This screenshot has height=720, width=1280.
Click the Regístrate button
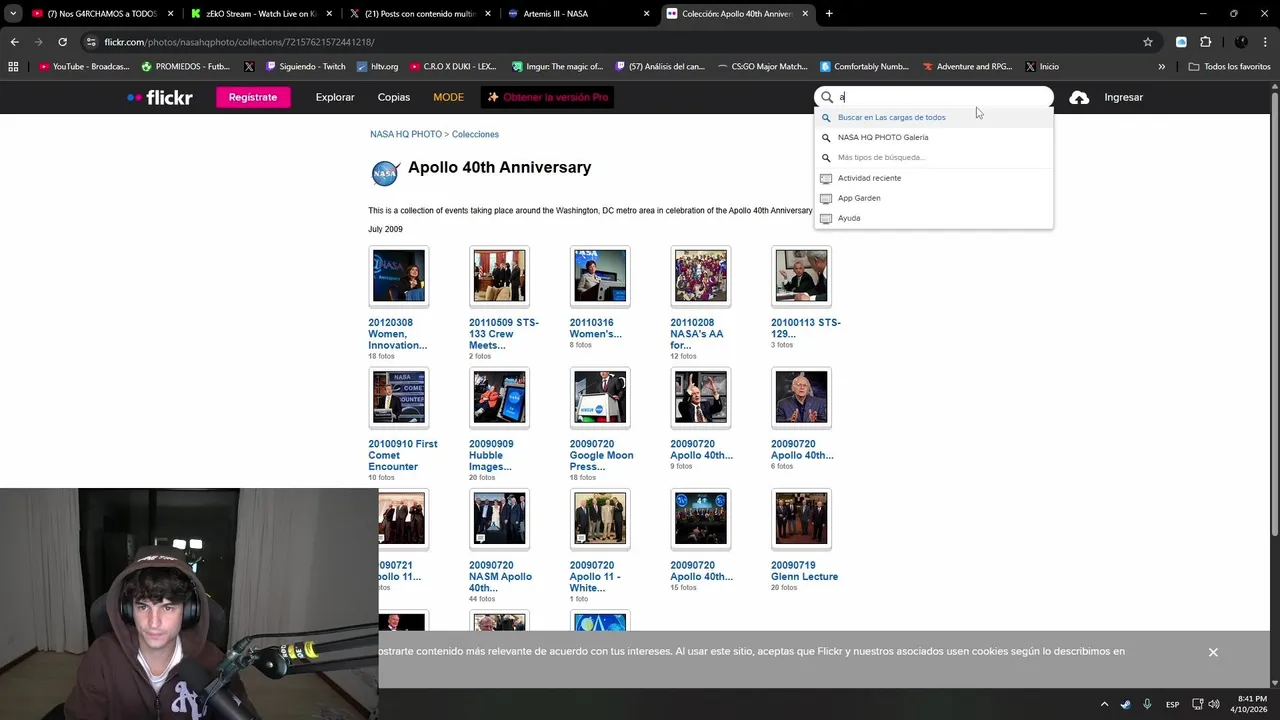[x=253, y=97]
